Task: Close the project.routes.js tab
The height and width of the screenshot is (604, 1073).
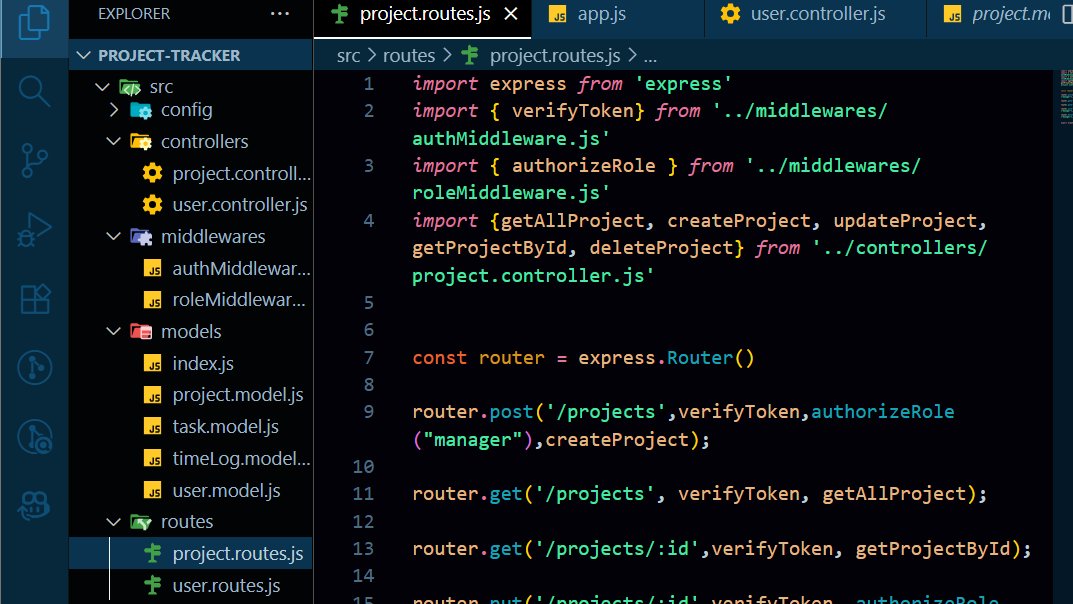Action: pos(510,14)
